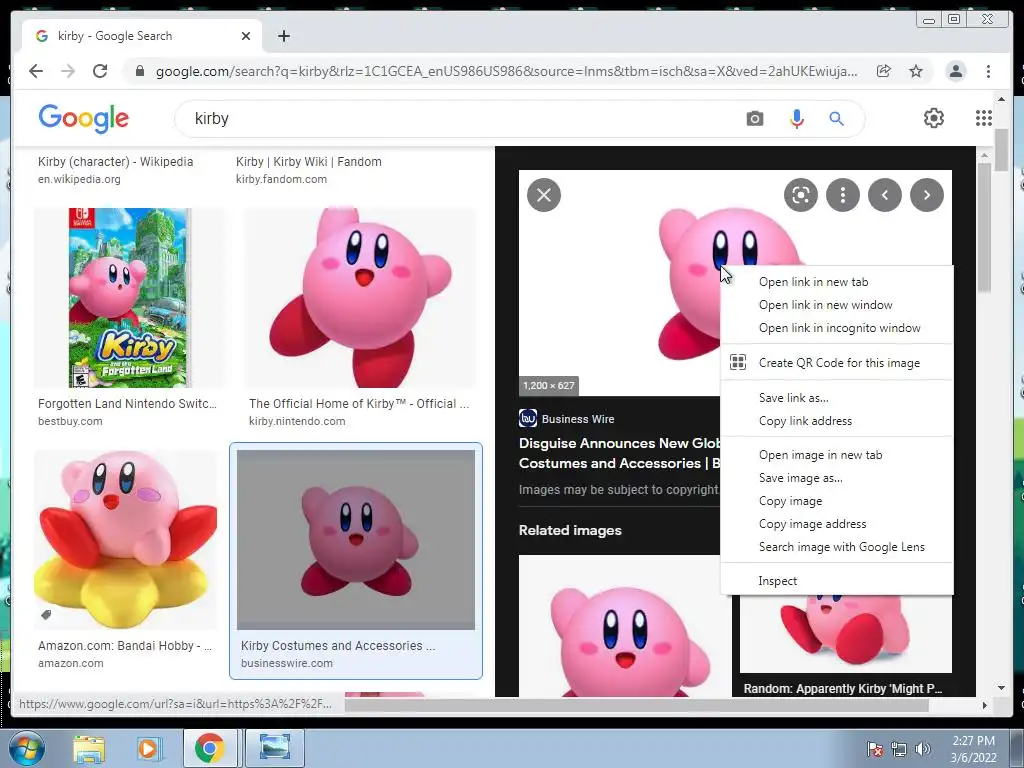Click the Business Wire source logo
The height and width of the screenshot is (768, 1024).
528,418
